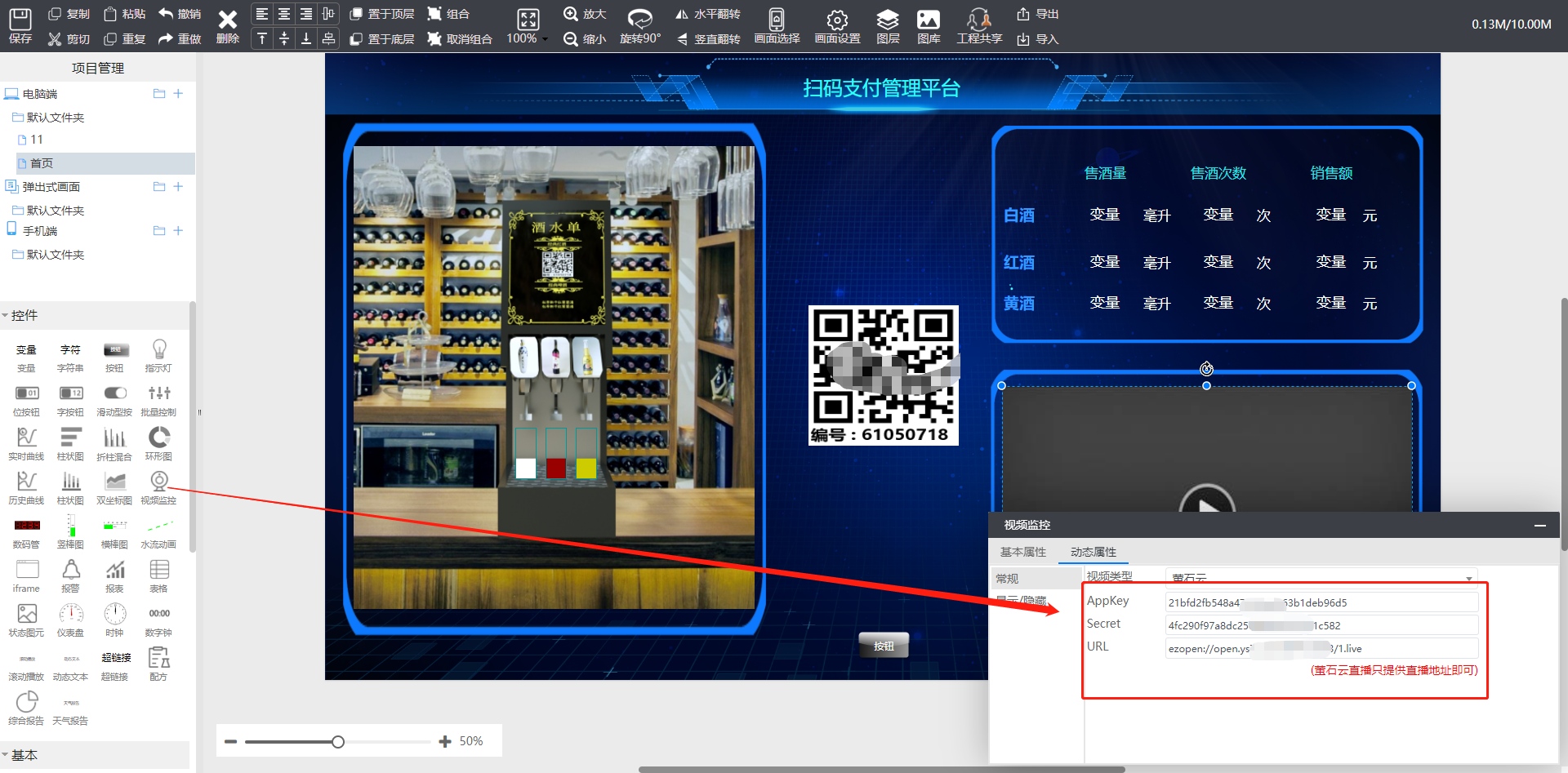Click the 50% zoom slider handle
The image size is (1568, 773).
tap(338, 741)
